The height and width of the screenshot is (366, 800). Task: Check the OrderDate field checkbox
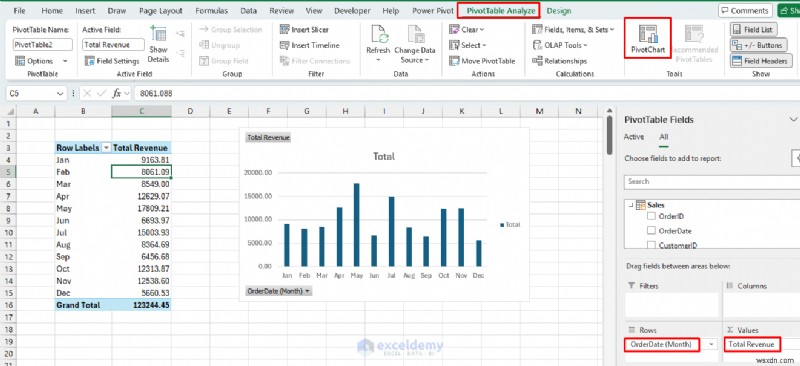pos(651,231)
